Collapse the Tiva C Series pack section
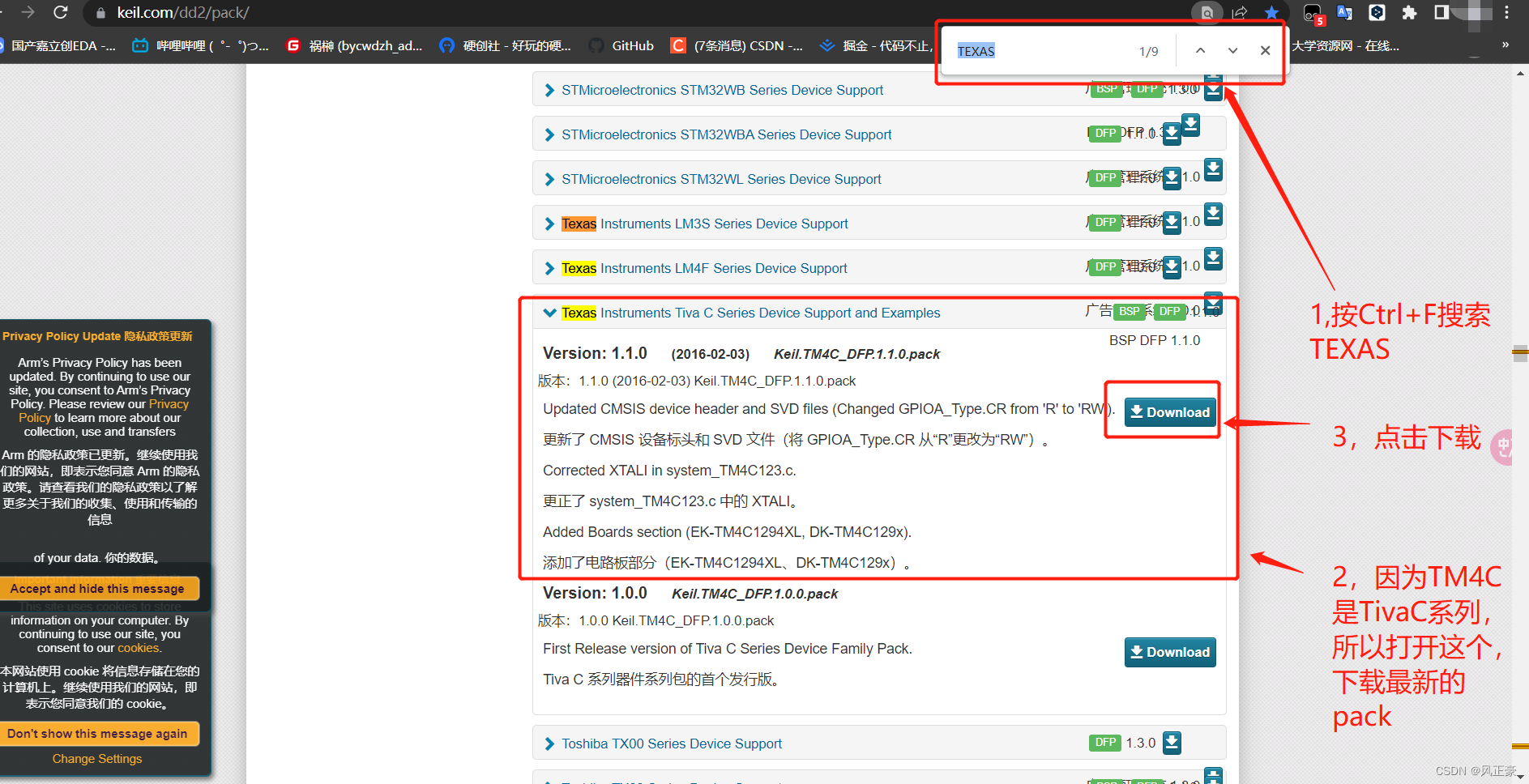The width and height of the screenshot is (1529, 784). (549, 313)
